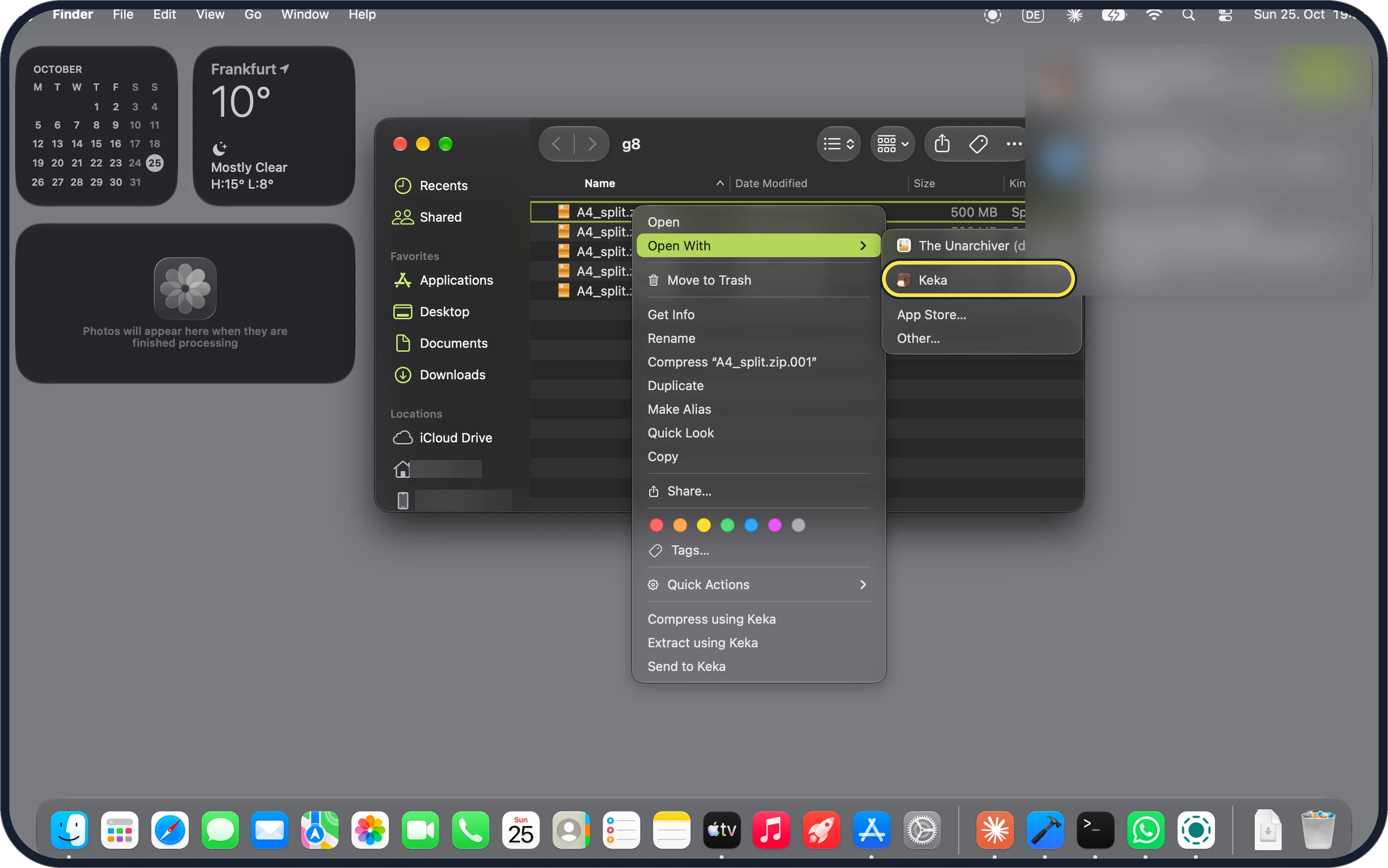Choose Other… in the Open With submenu

[918, 338]
